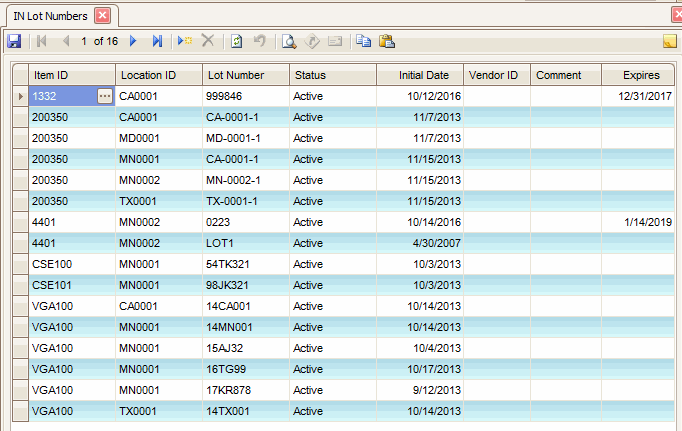Click the Save disk icon
682x431 pixels.
(14, 41)
